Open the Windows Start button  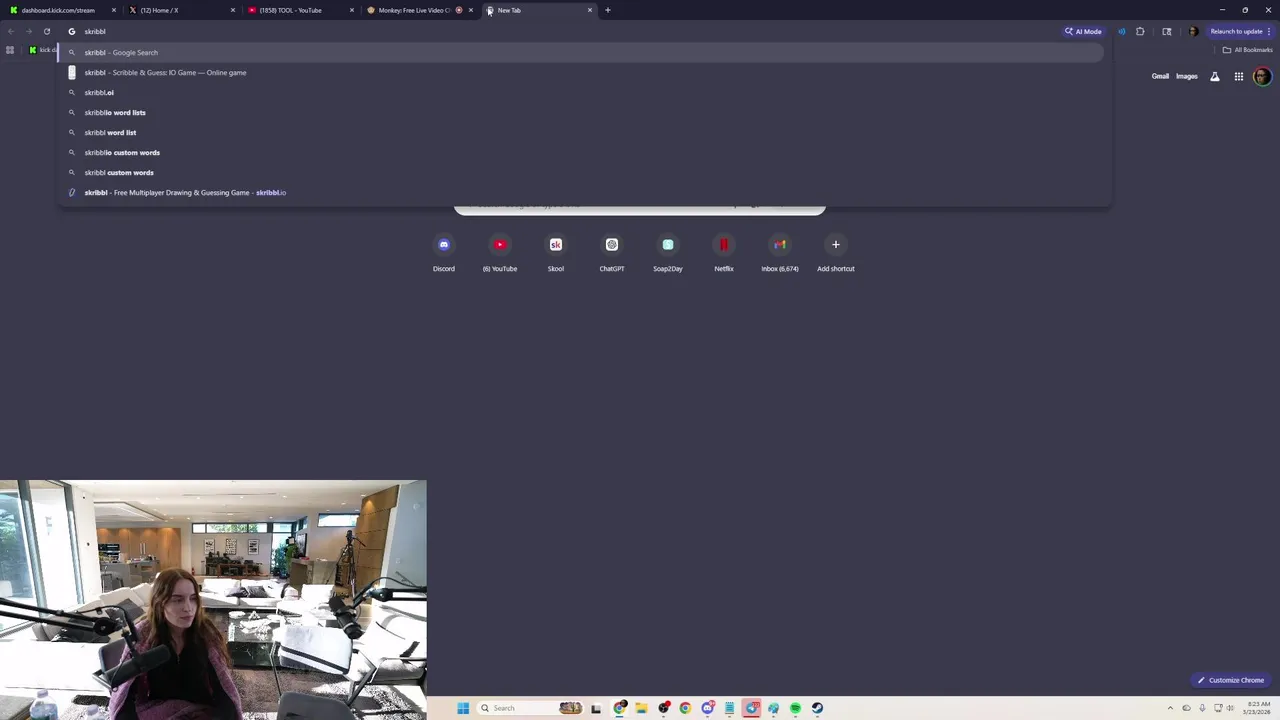pos(463,708)
